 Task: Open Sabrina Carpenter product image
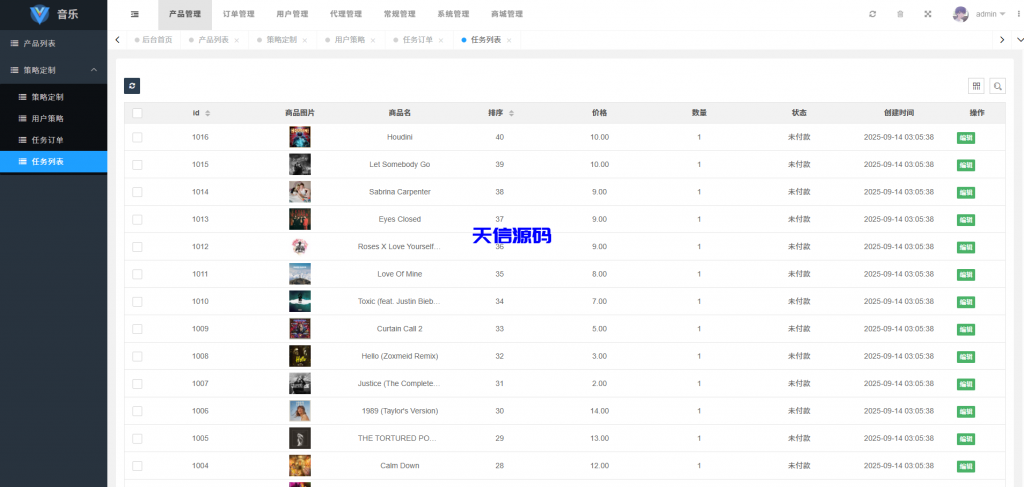[x=300, y=192]
